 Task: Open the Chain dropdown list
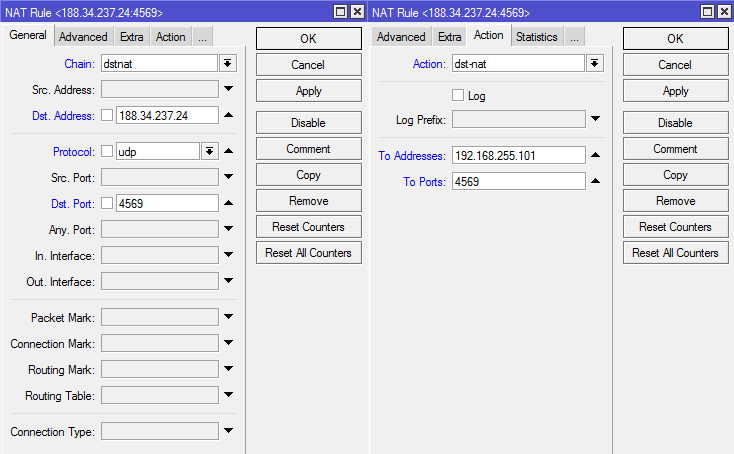point(228,63)
